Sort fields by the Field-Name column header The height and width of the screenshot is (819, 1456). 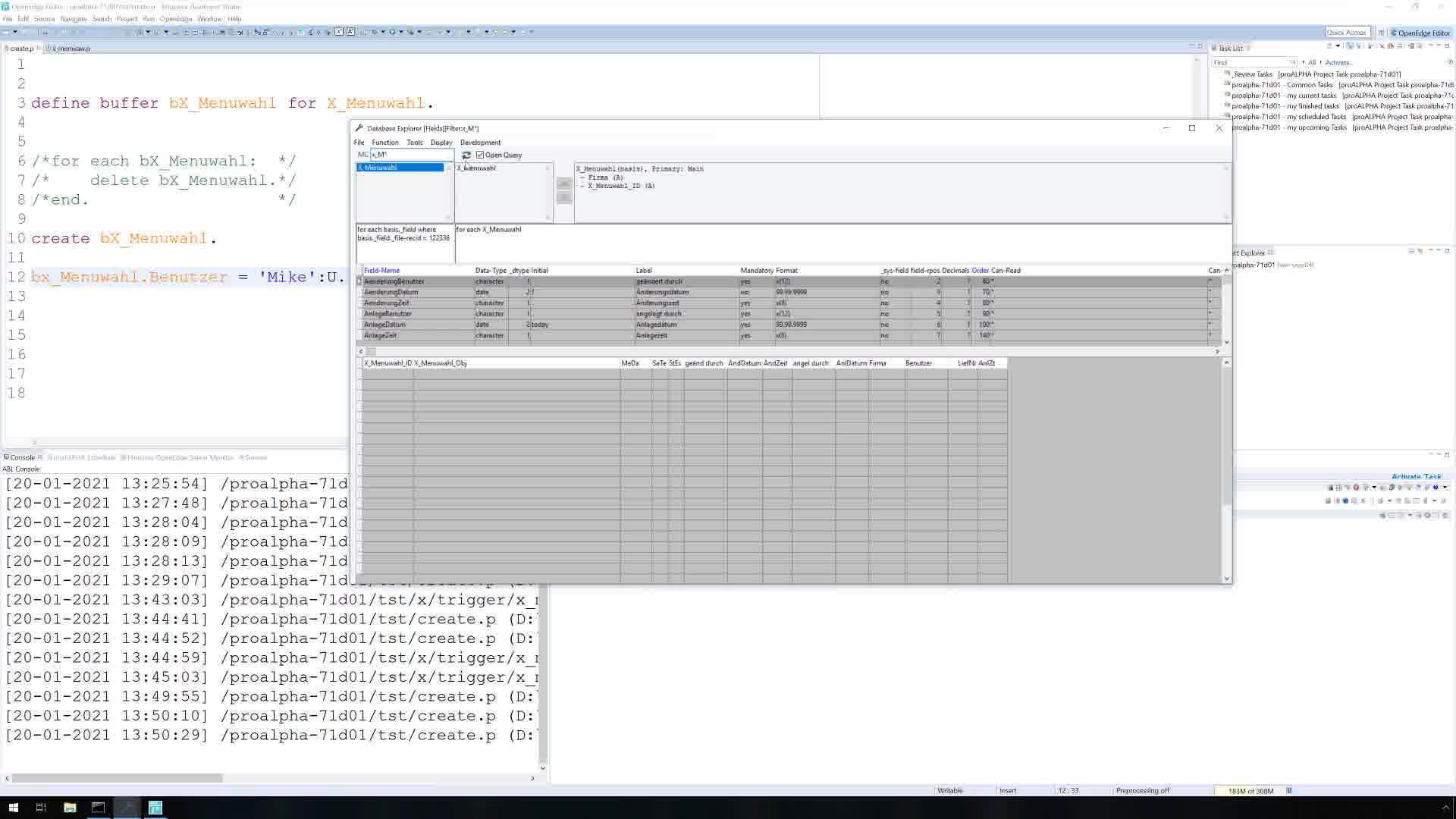tap(381, 271)
